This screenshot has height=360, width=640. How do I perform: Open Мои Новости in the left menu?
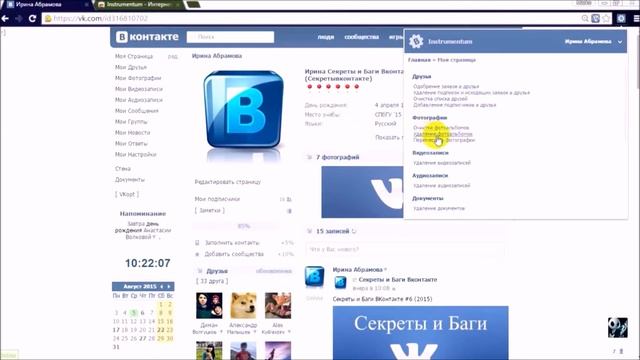click(133, 133)
